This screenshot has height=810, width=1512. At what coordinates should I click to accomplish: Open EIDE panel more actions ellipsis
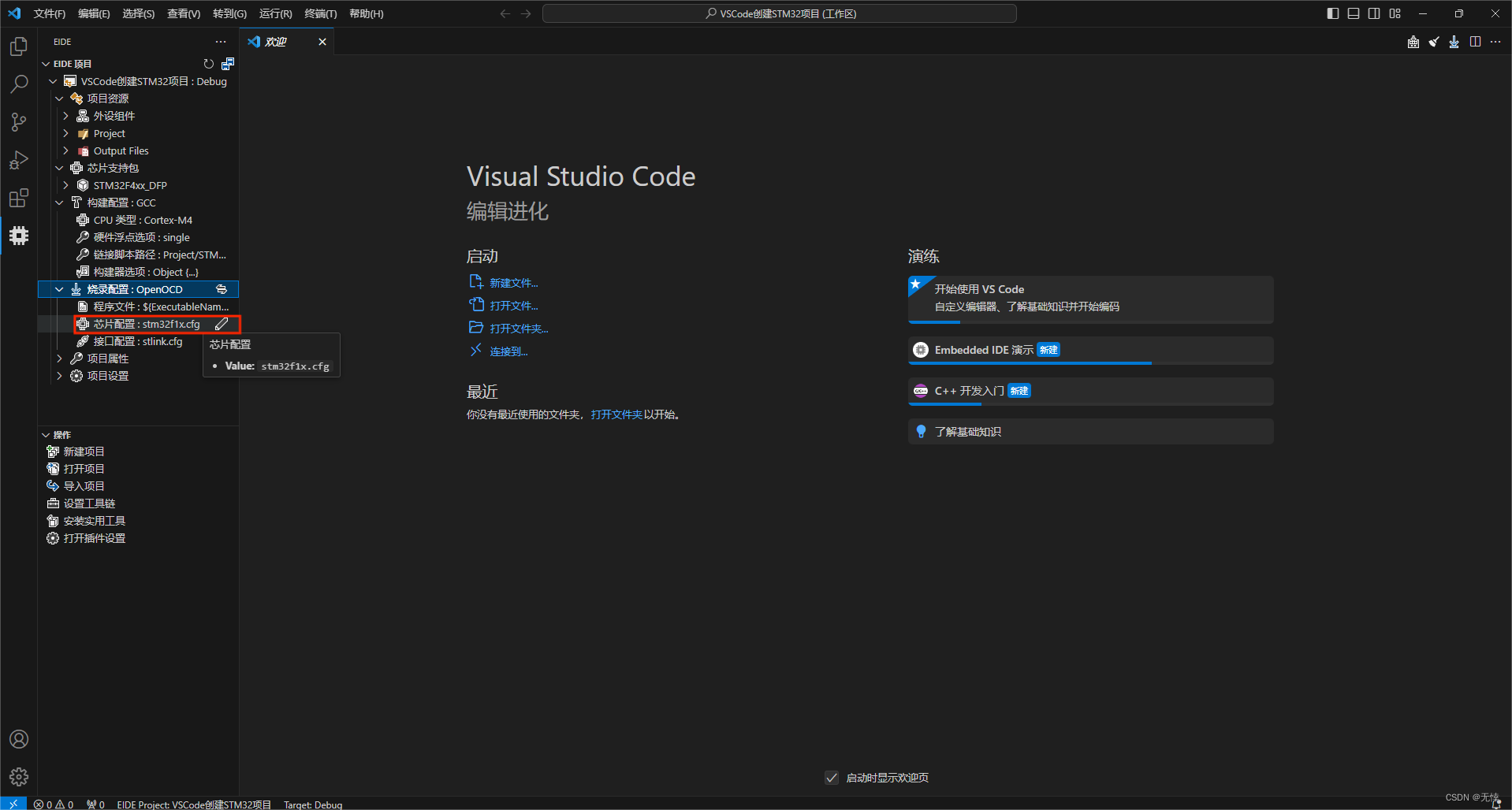point(221,42)
